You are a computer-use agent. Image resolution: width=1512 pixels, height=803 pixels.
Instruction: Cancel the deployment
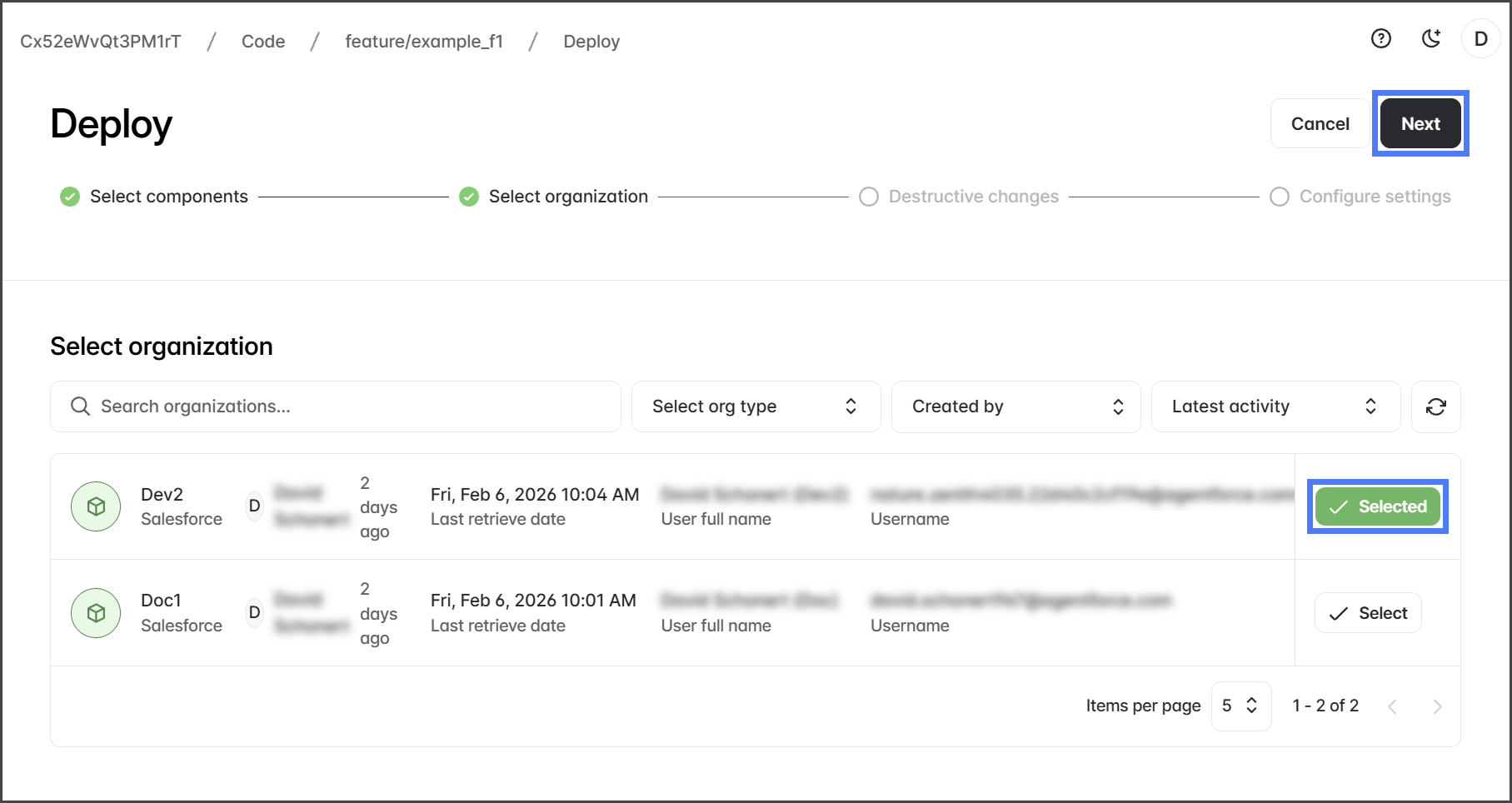(1320, 123)
